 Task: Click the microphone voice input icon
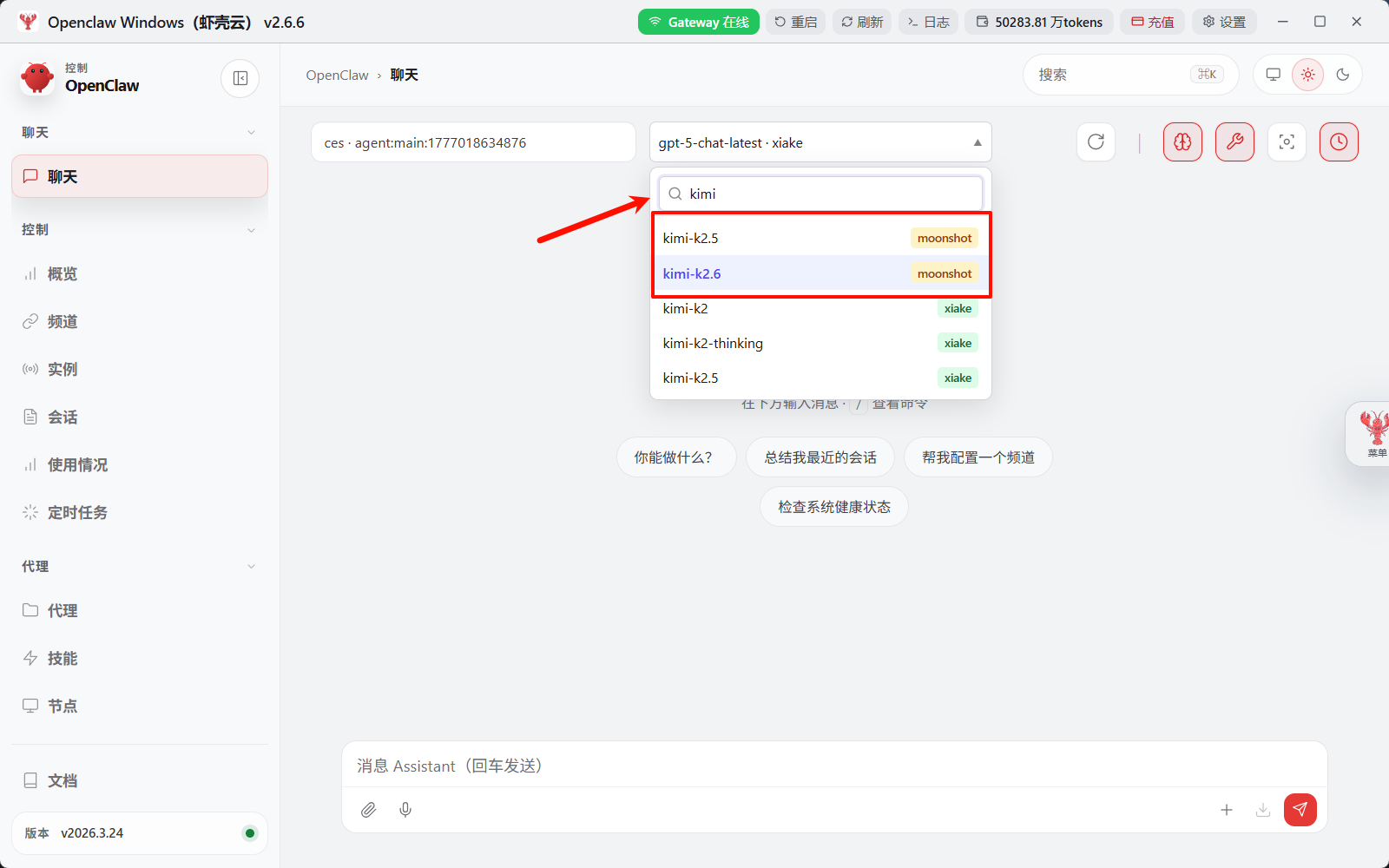[405, 810]
